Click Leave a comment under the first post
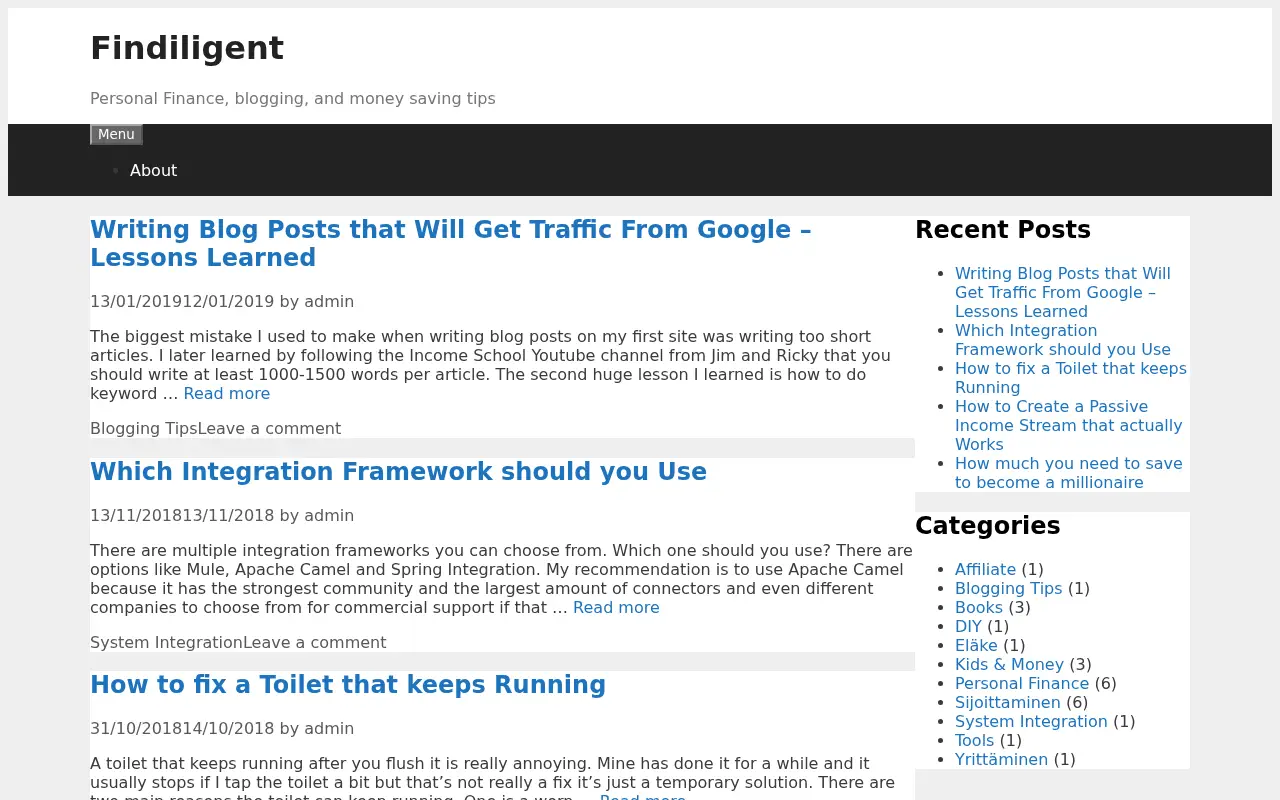This screenshot has width=1280, height=800. pos(269,428)
